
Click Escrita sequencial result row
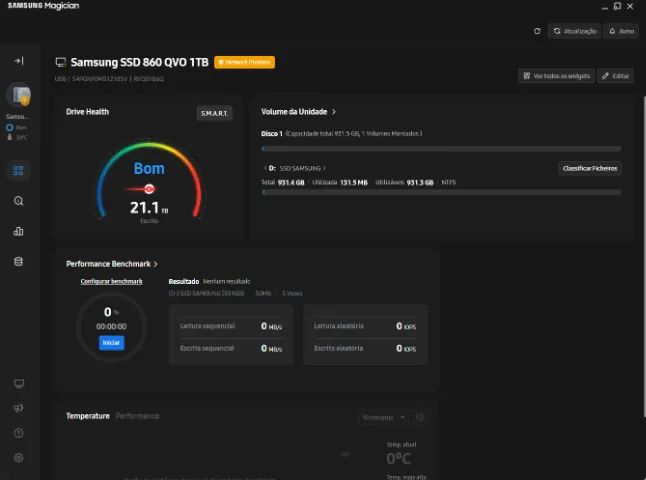(x=231, y=349)
